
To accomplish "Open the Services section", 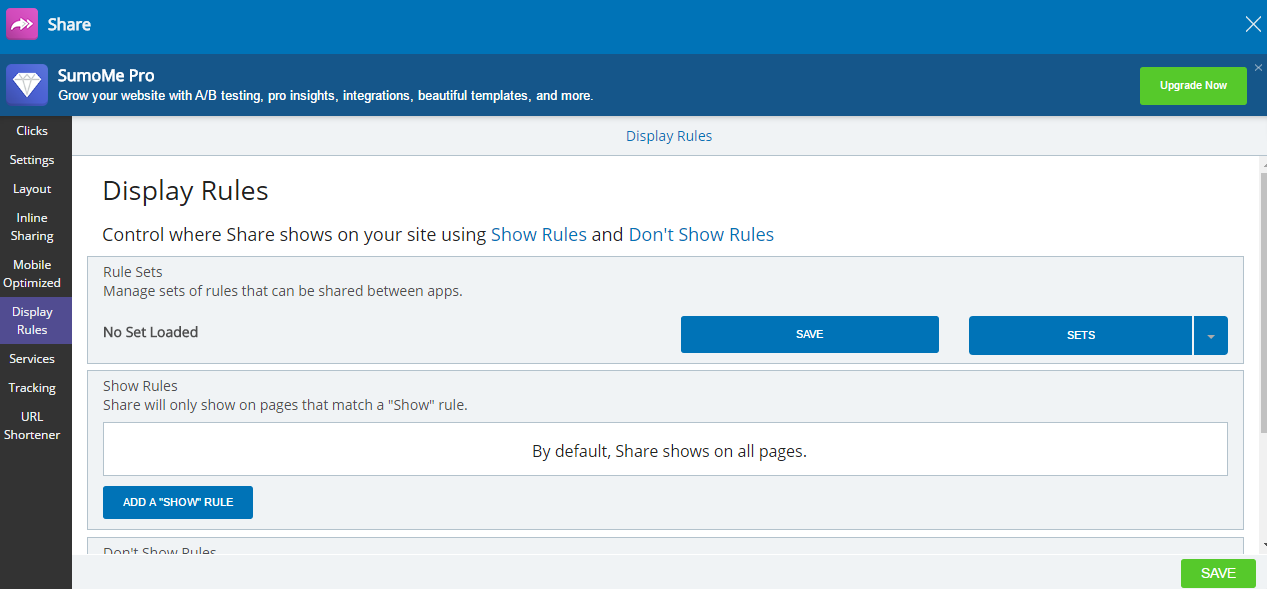I will point(32,359).
